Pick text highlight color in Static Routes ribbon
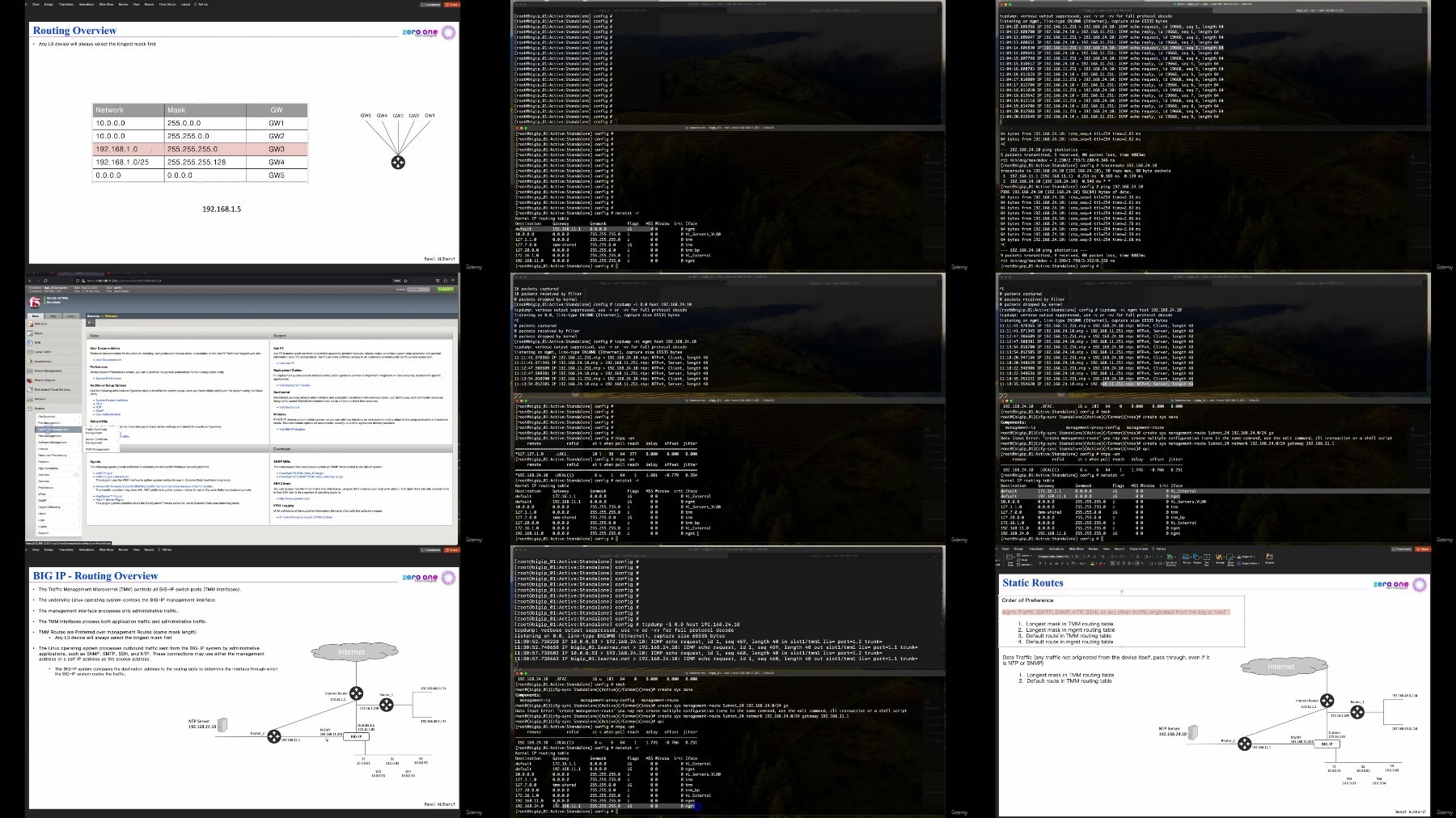1456x818 pixels. click(1092, 563)
